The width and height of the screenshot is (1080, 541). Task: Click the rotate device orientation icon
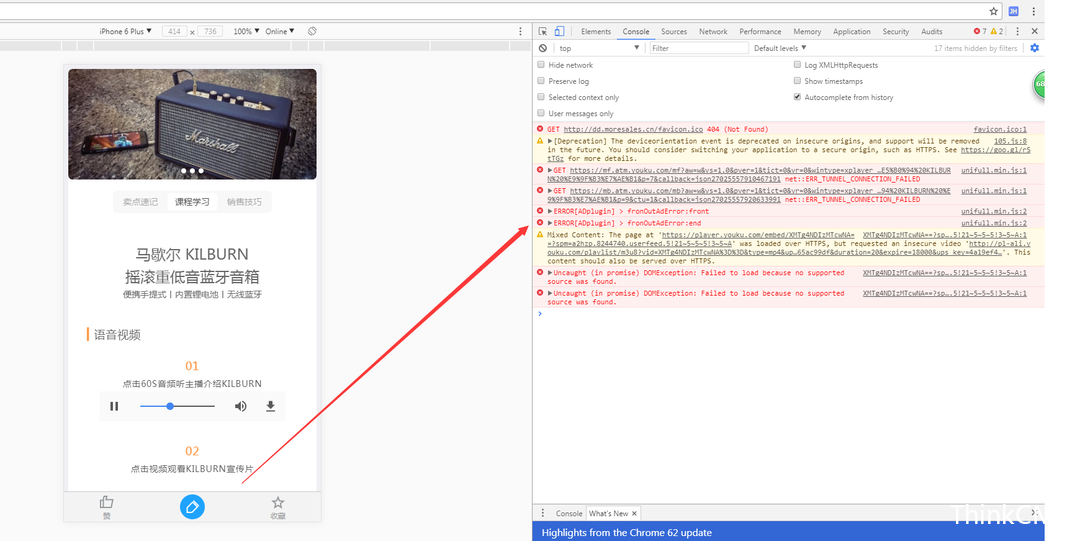point(312,31)
